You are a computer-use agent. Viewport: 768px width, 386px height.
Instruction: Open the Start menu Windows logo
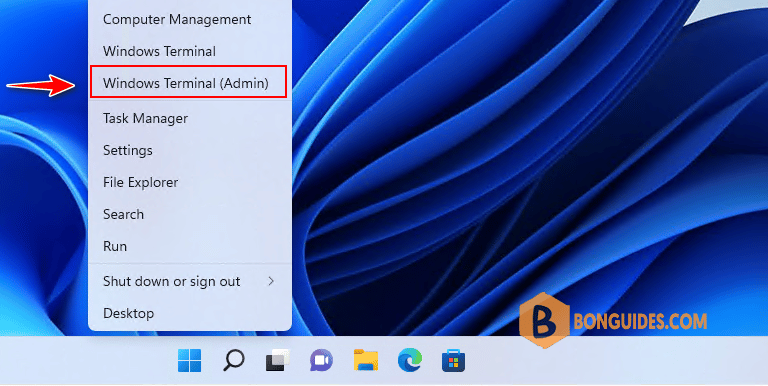[x=190, y=361]
